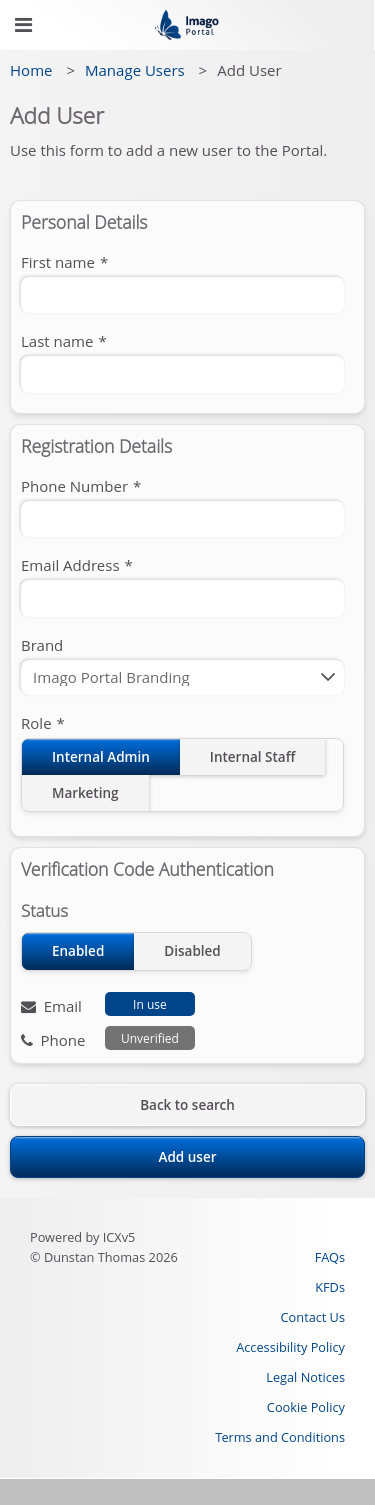Viewport: 375px width, 1505px height.
Task: Focus the Last name field
Action: (183, 374)
